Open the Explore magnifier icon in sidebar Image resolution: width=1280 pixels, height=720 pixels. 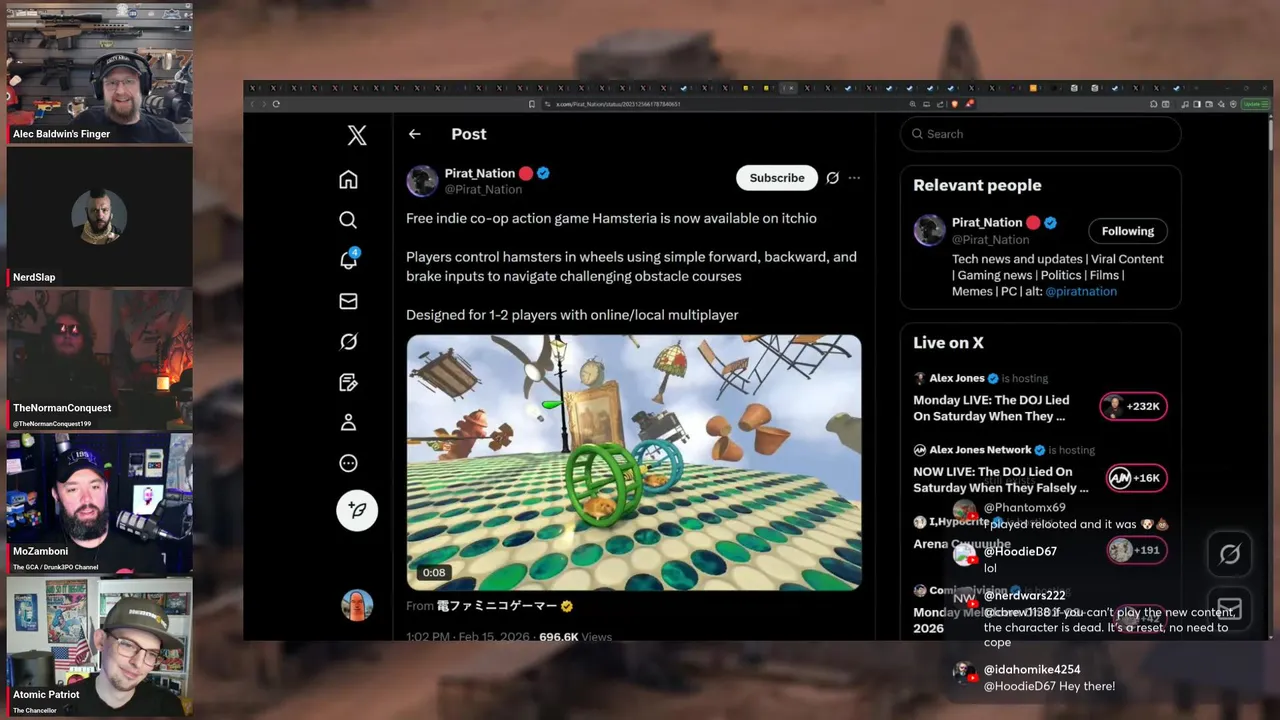pos(348,220)
